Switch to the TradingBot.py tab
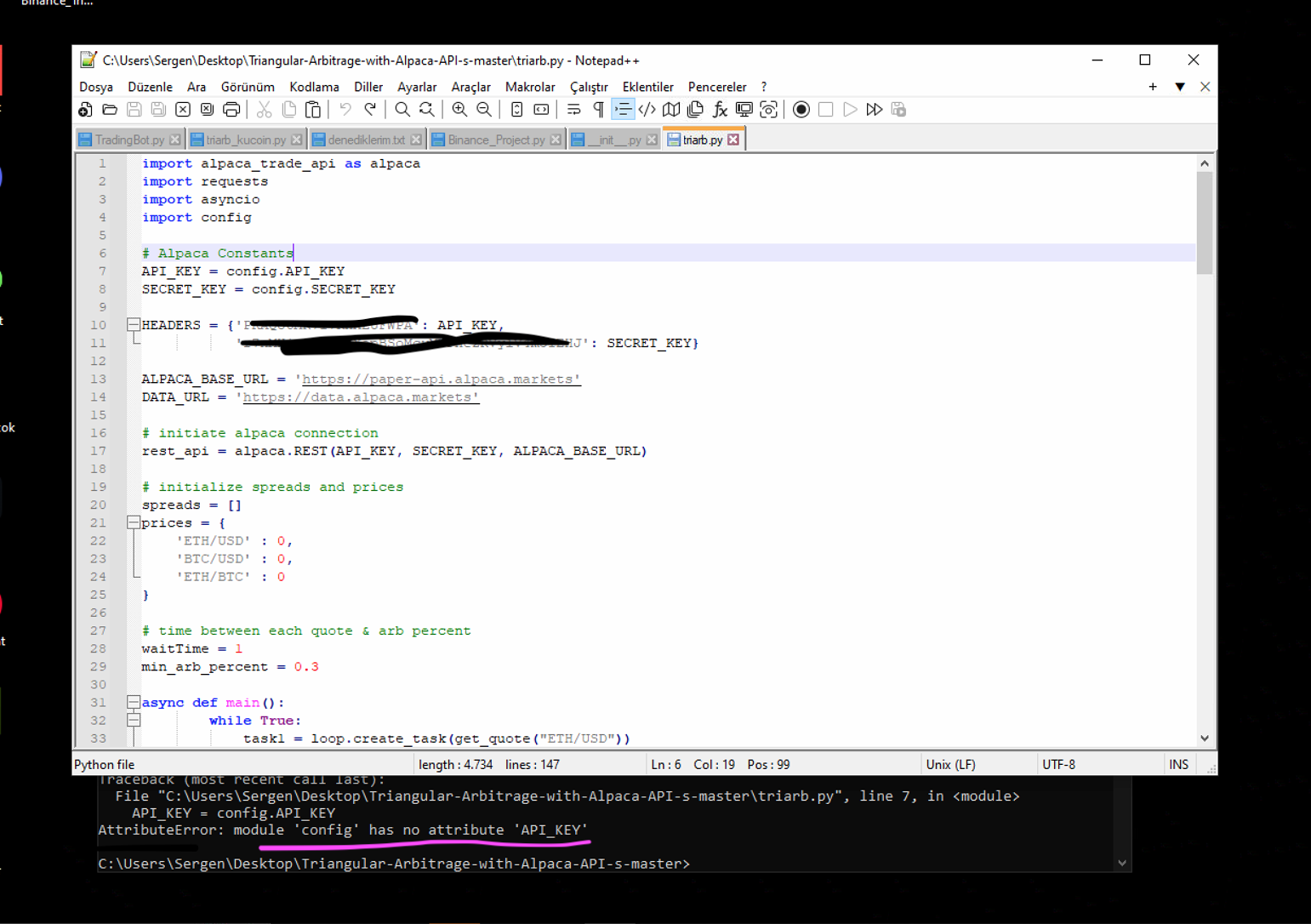Viewport: 1311px width, 924px height. (129, 140)
